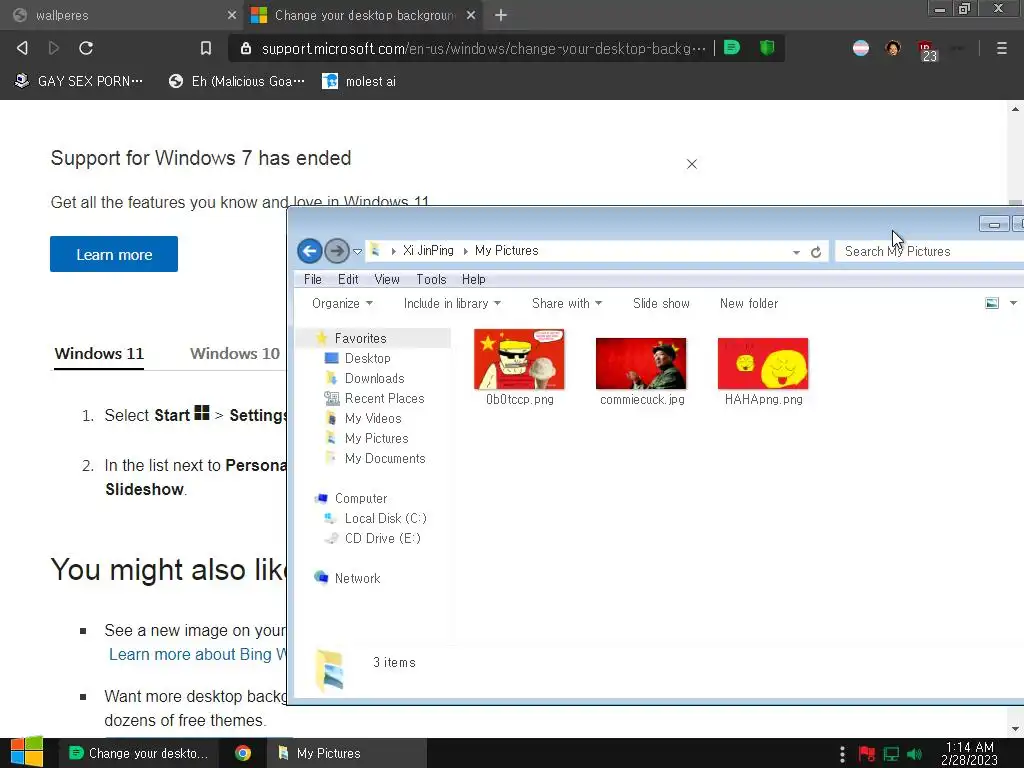Viewport: 1024px width, 768px height.
Task: Open the browser hamburger menu
Action: [x=1001, y=48]
